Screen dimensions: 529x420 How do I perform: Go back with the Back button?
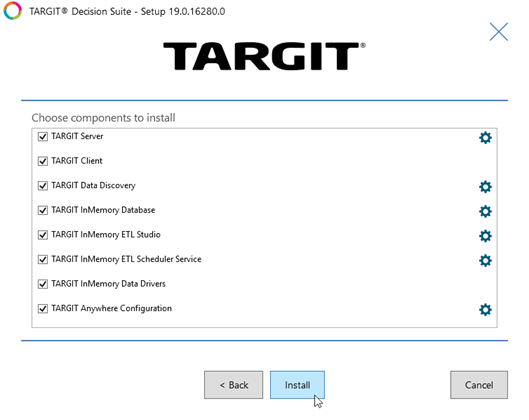point(233,385)
